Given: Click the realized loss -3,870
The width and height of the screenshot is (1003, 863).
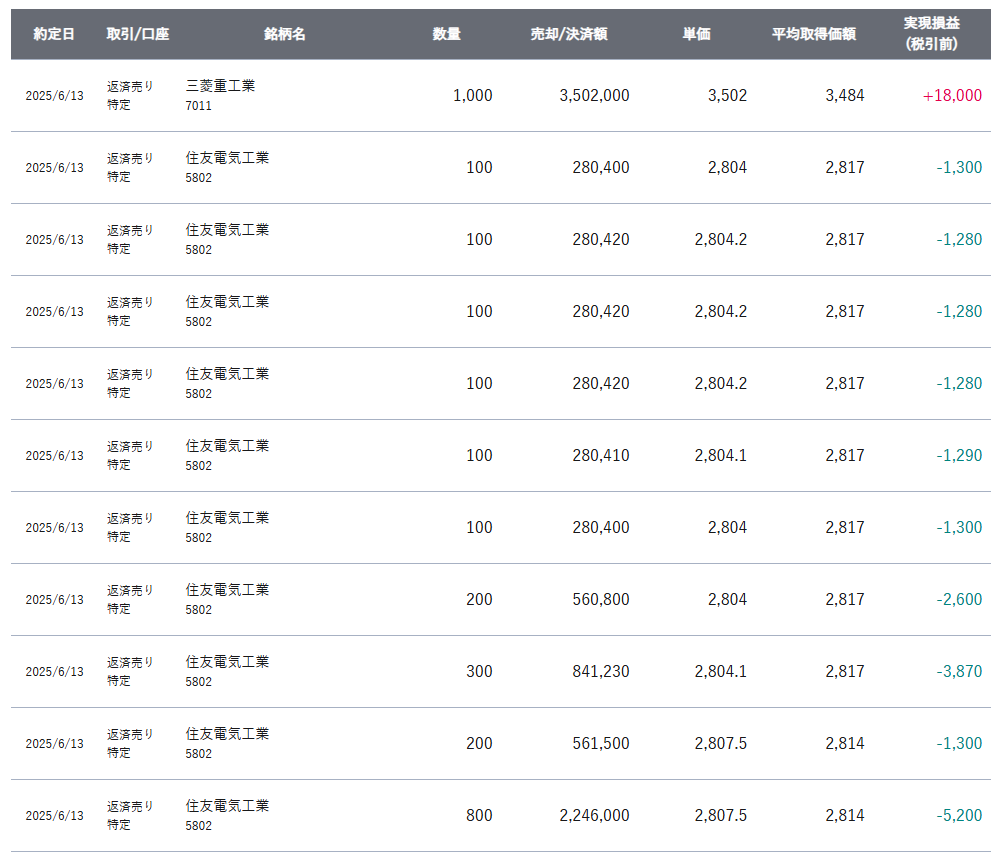Looking at the screenshot, I should pyautogui.click(x=959, y=672).
